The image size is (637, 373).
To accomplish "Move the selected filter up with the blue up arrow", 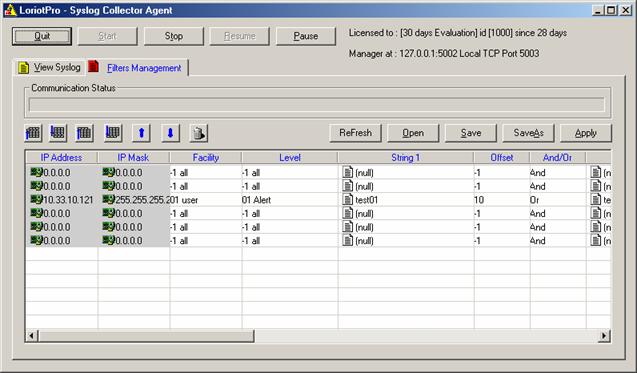I will coord(141,133).
